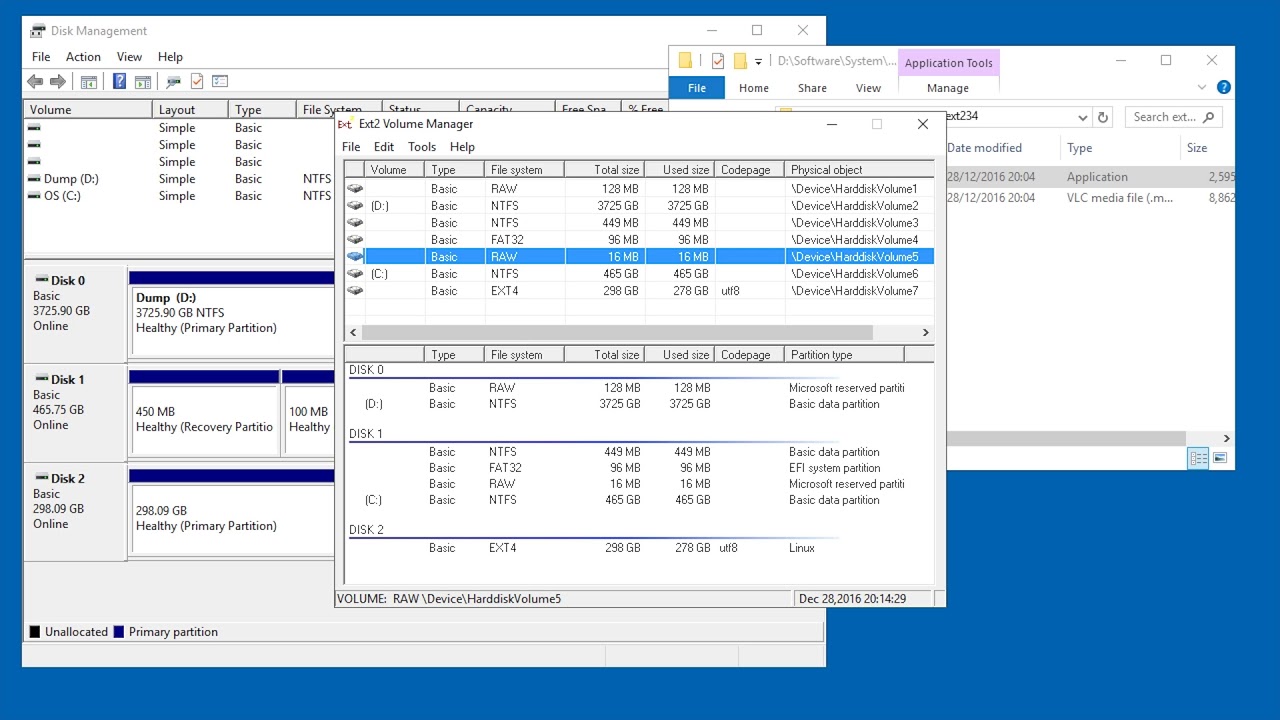
Task: Click Disk Management title bar app icon
Action: tap(38, 31)
